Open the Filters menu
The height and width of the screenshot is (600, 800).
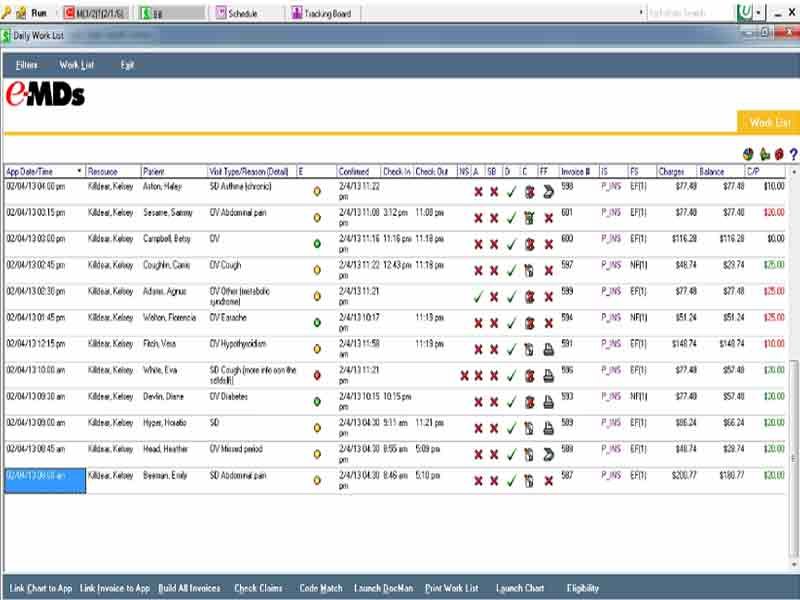click(27, 65)
